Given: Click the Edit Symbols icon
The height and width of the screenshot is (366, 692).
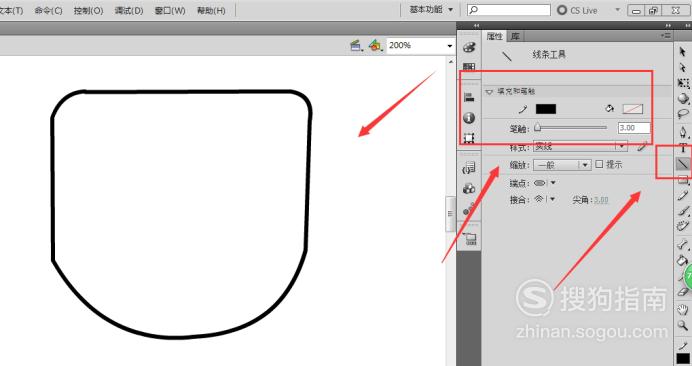Looking at the screenshot, I should [375, 45].
